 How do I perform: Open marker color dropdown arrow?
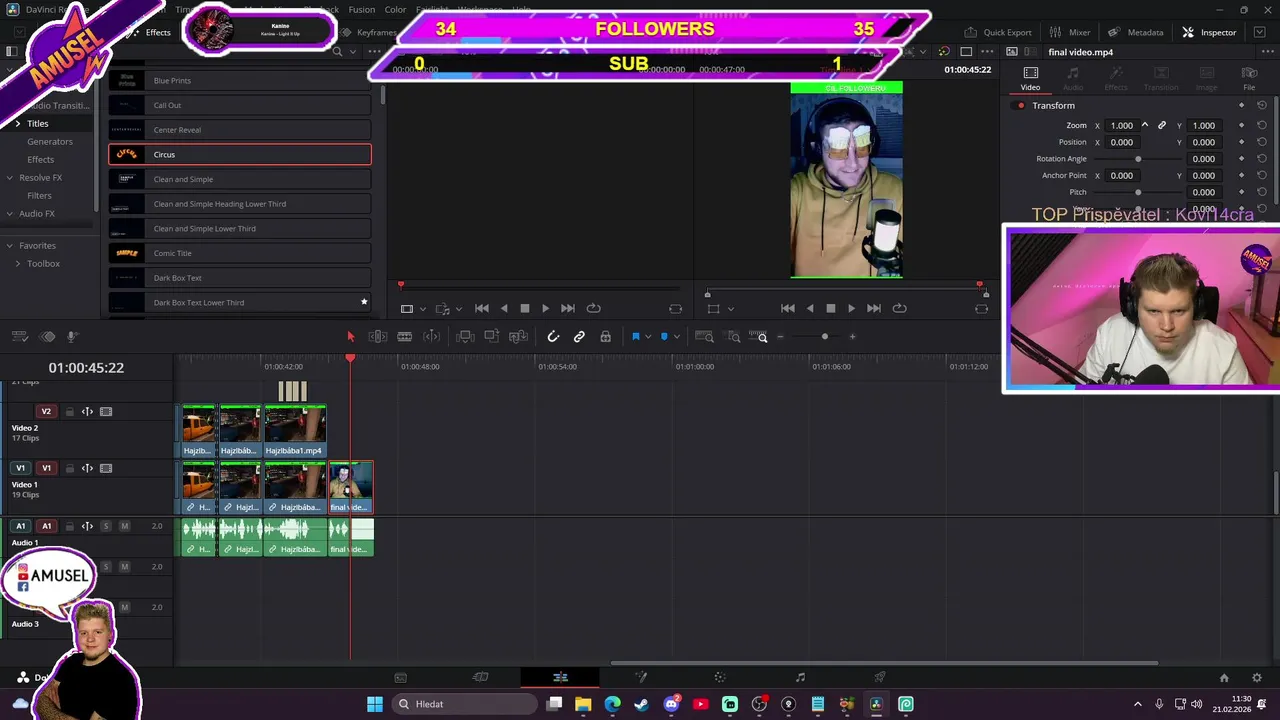tap(676, 337)
